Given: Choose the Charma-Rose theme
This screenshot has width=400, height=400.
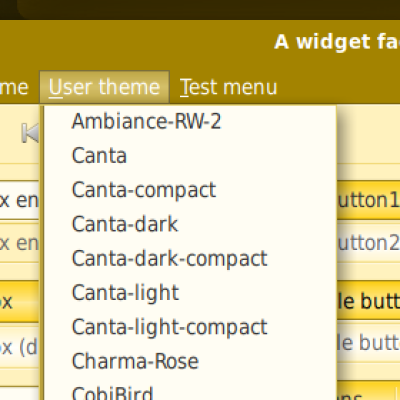Looking at the screenshot, I should click(x=190, y=362).
